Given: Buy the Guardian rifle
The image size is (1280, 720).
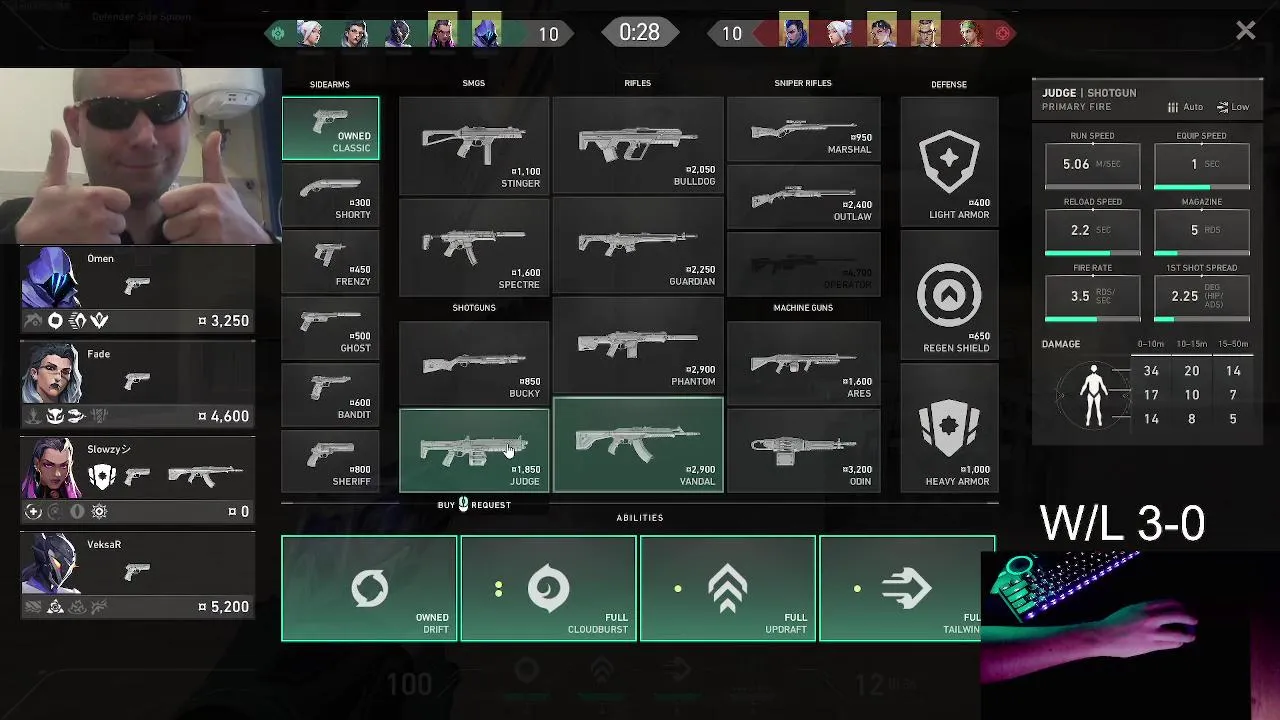Looking at the screenshot, I should click(638, 246).
